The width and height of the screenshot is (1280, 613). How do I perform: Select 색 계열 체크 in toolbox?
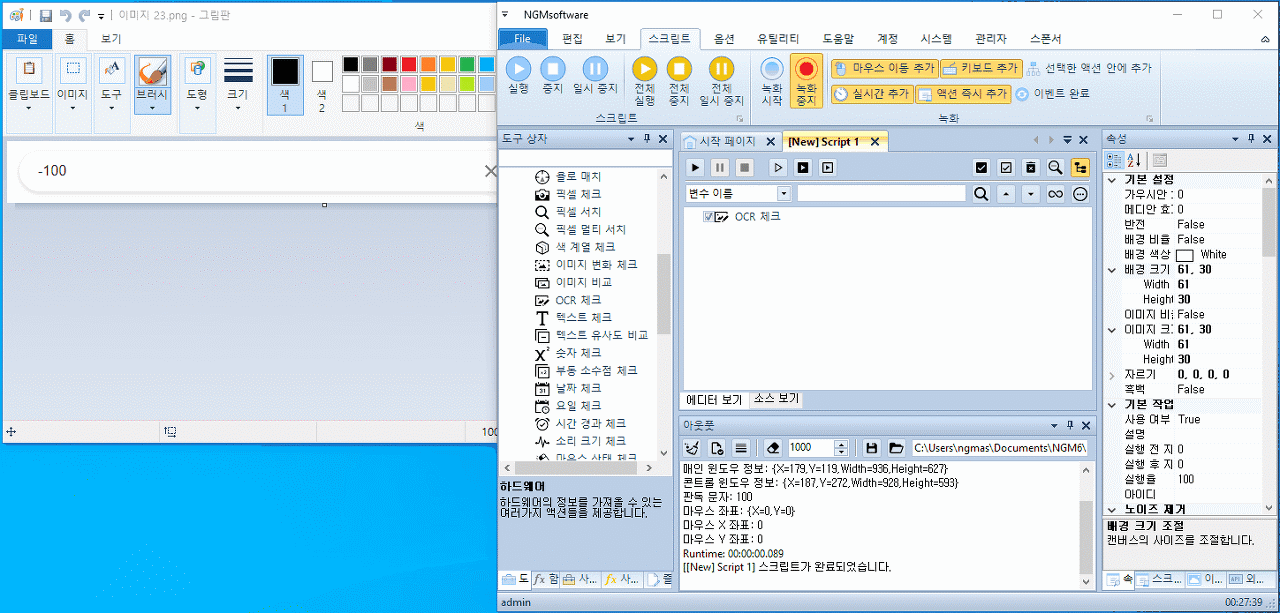(585, 247)
